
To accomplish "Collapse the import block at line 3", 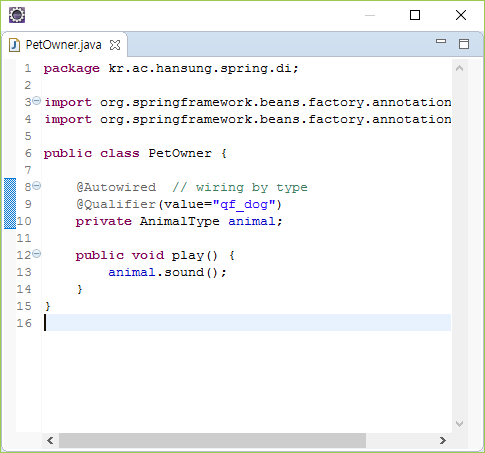I will point(37,100).
